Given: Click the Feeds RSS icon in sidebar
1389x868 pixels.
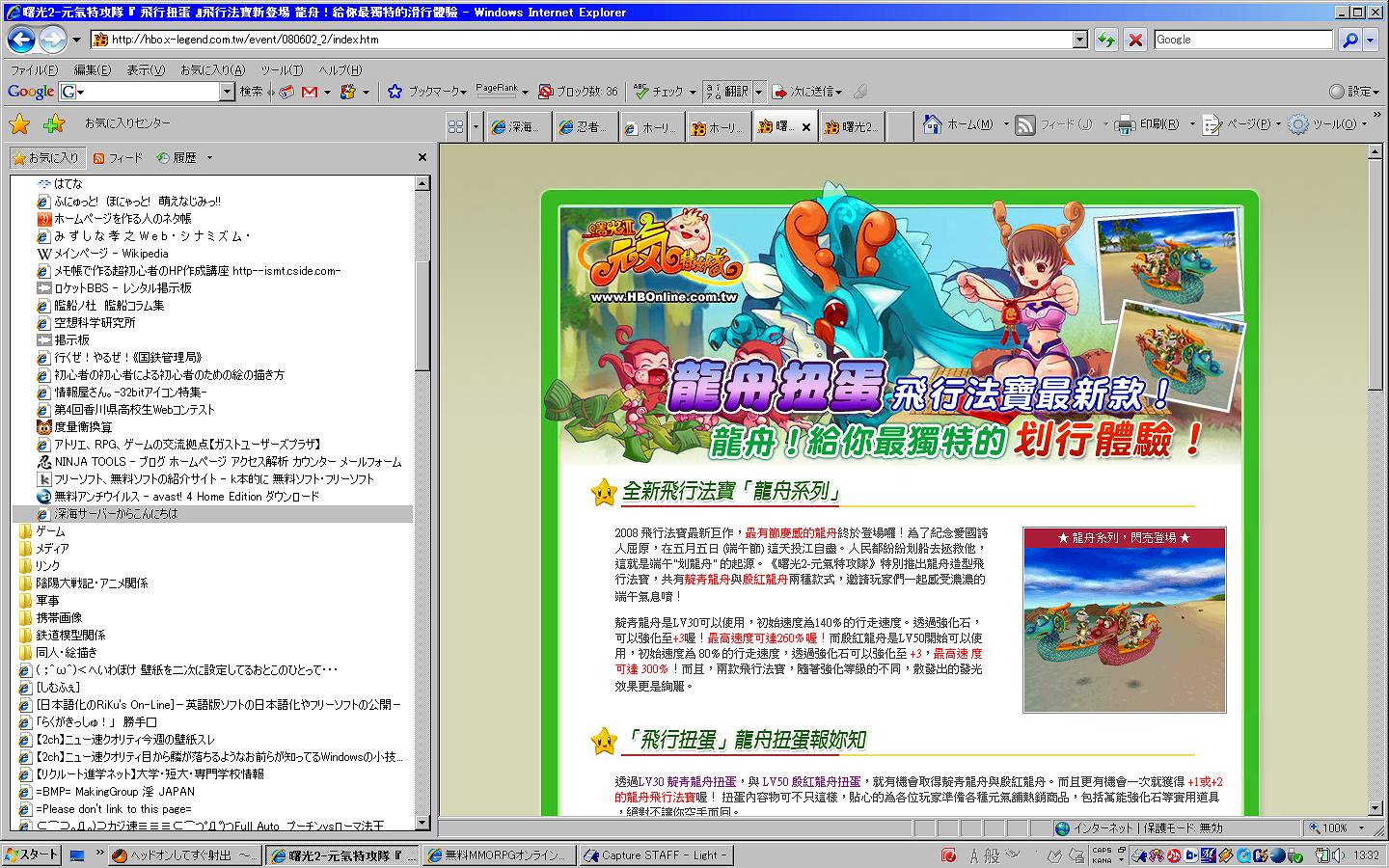Looking at the screenshot, I should click(98, 158).
